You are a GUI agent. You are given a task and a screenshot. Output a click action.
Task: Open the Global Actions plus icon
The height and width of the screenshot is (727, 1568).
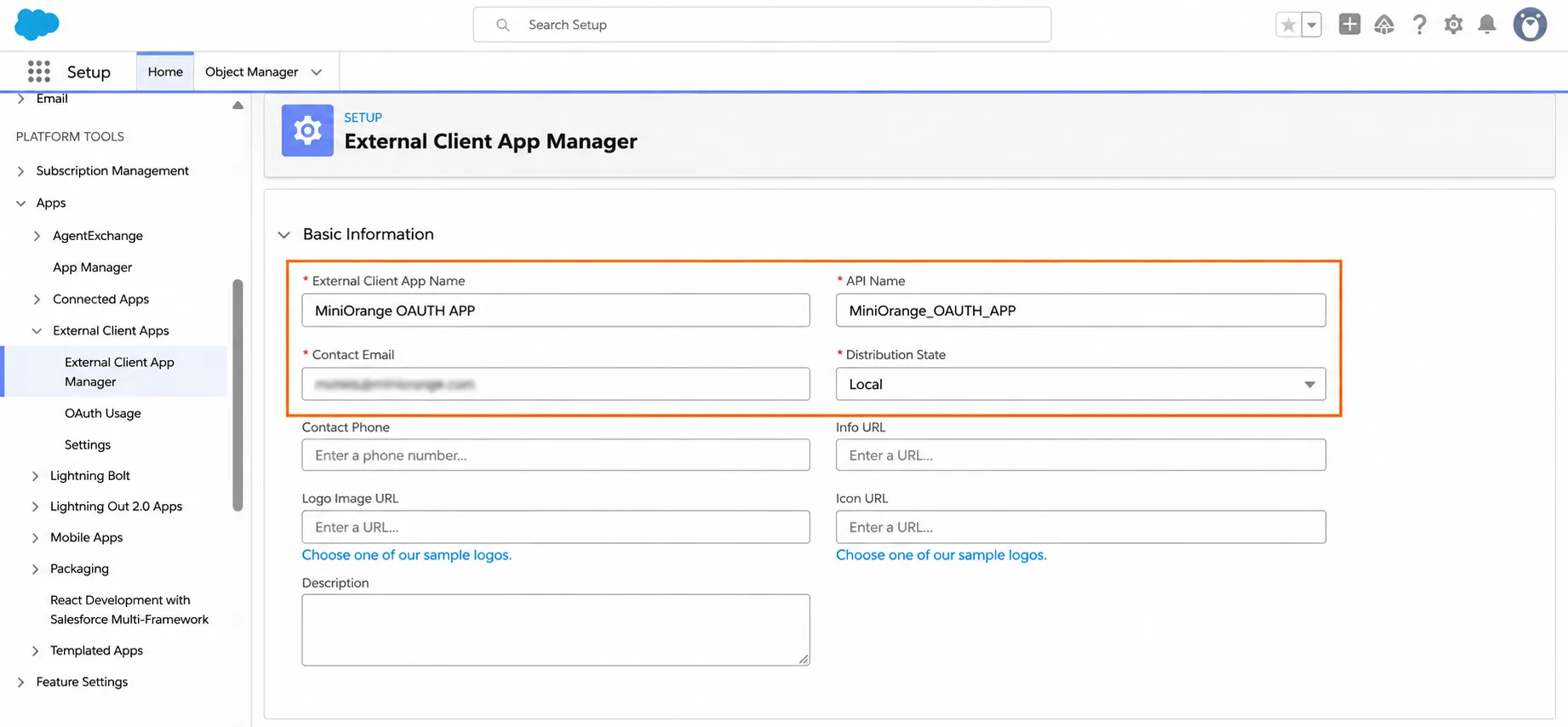point(1349,25)
